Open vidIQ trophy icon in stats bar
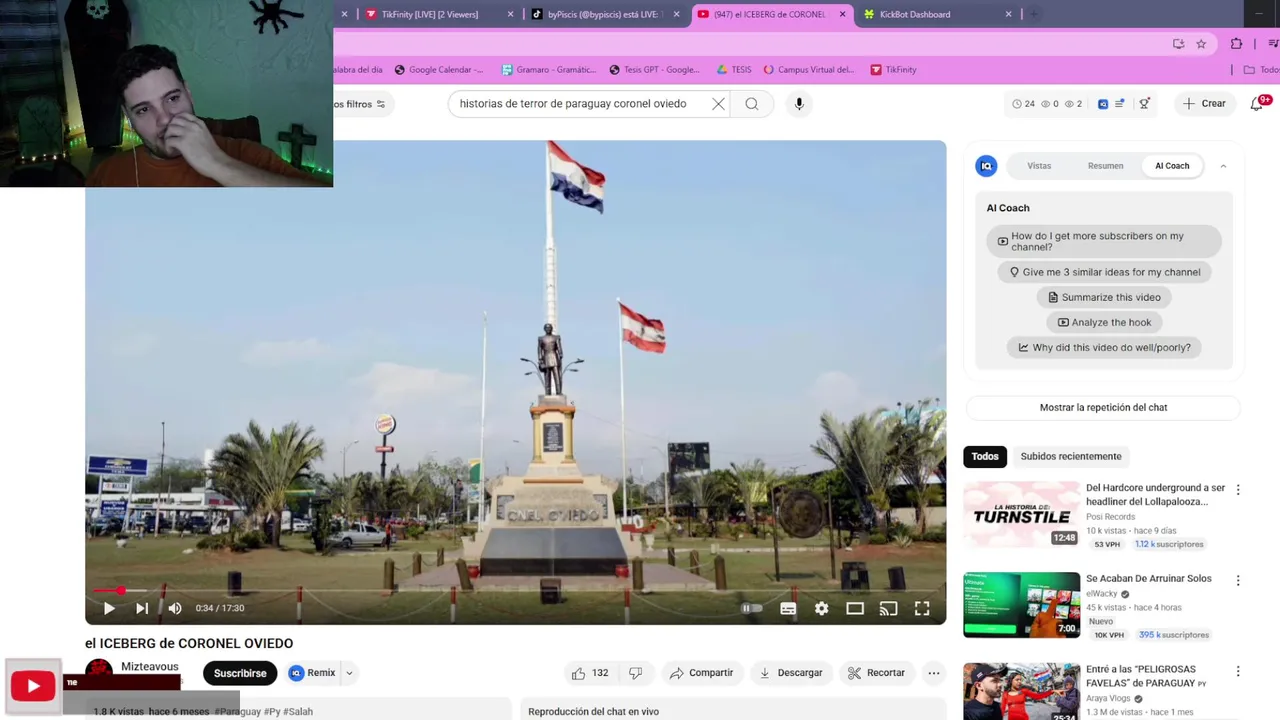Viewport: 1280px width, 720px height. coord(1144,104)
